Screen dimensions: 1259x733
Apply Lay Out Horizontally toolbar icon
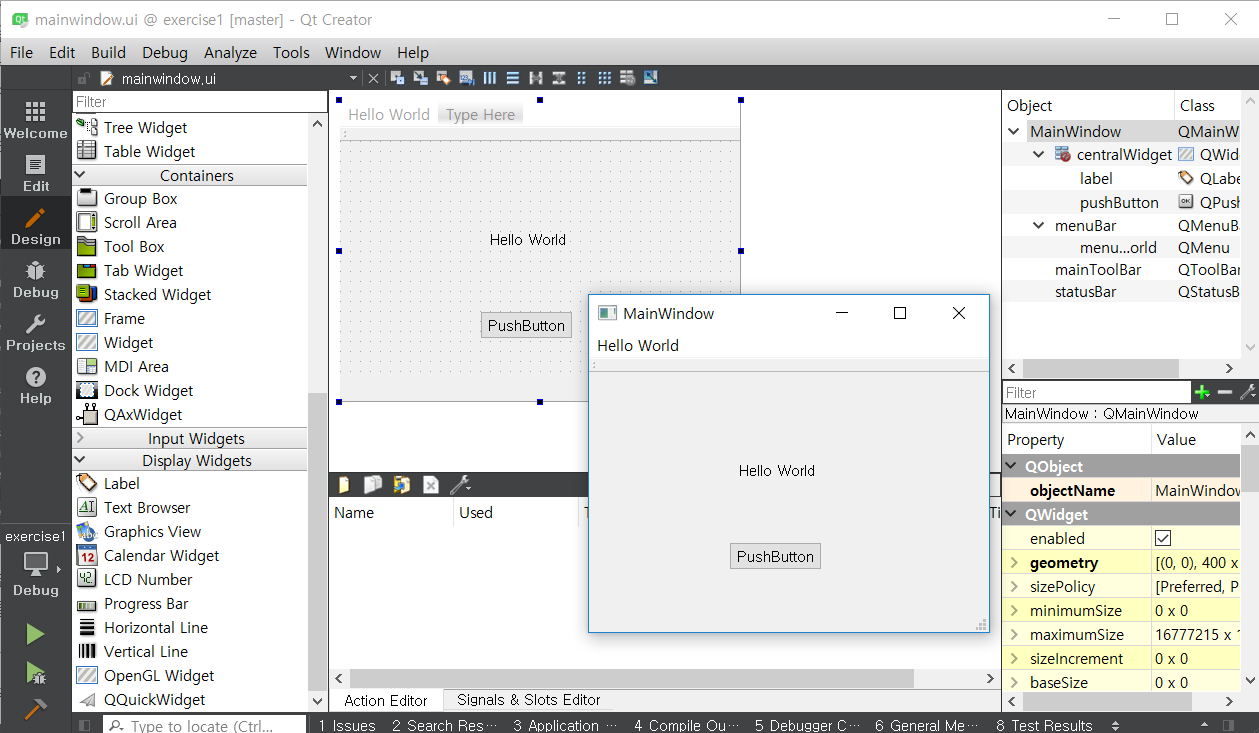pyautogui.click(x=490, y=78)
